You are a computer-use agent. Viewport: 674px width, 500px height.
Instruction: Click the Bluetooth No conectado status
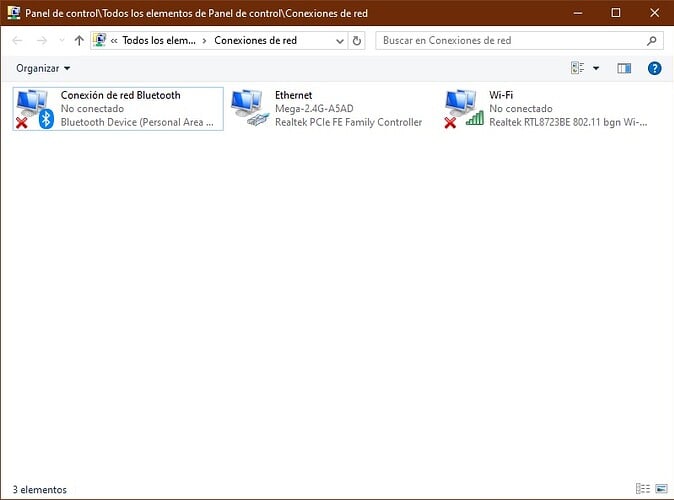(x=92, y=109)
